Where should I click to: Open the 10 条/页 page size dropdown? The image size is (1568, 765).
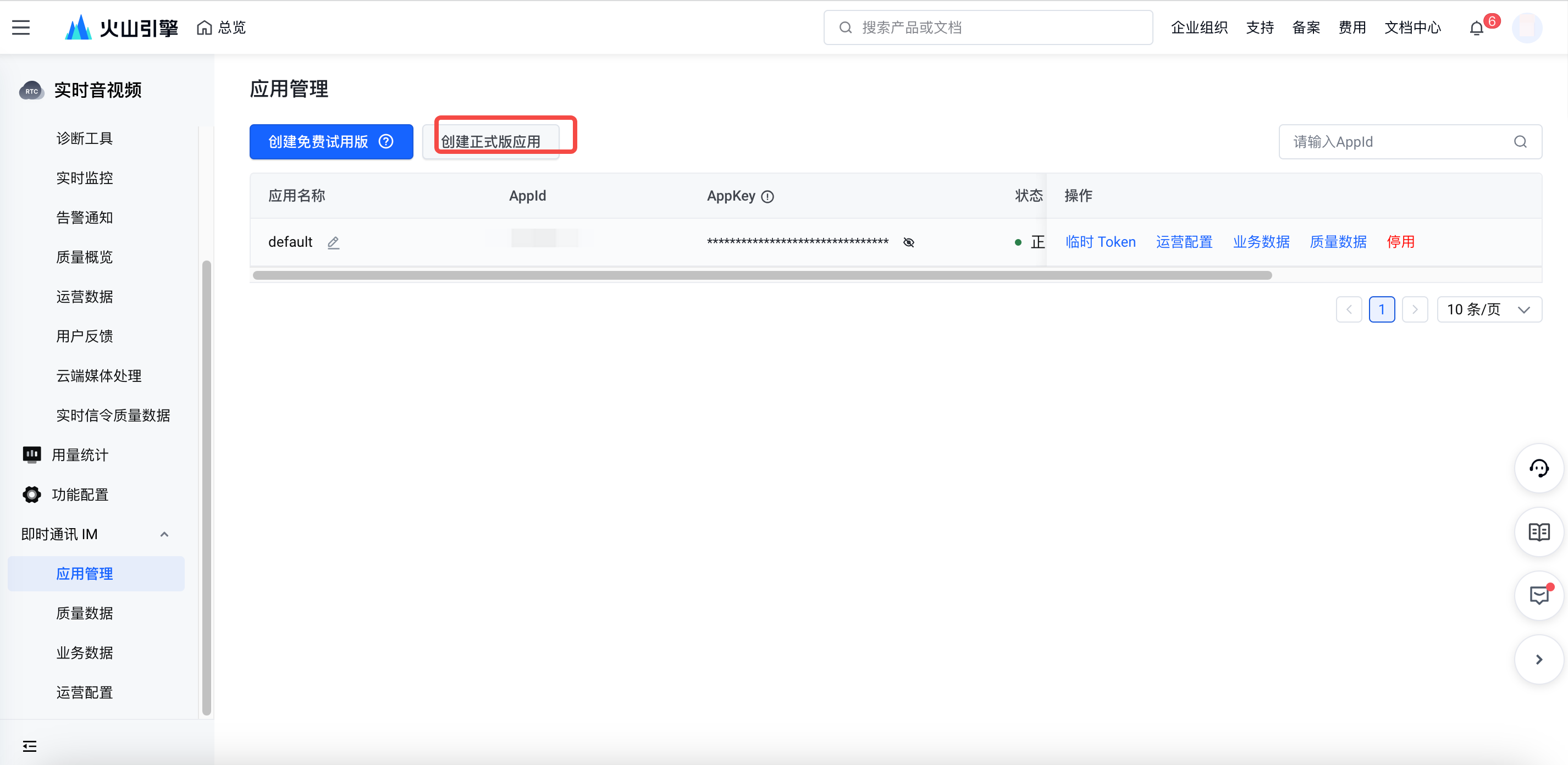point(1489,309)
